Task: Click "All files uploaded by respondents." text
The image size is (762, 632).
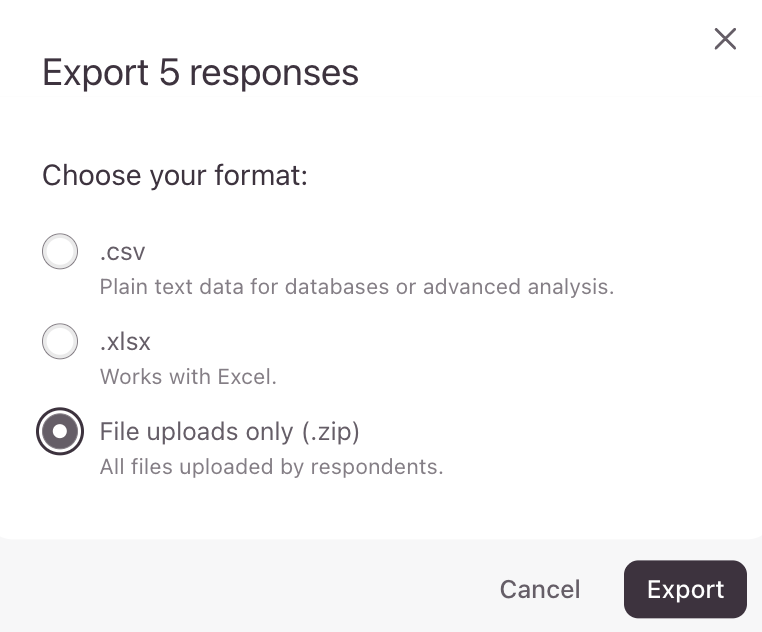Action: [x=271, y=467]
